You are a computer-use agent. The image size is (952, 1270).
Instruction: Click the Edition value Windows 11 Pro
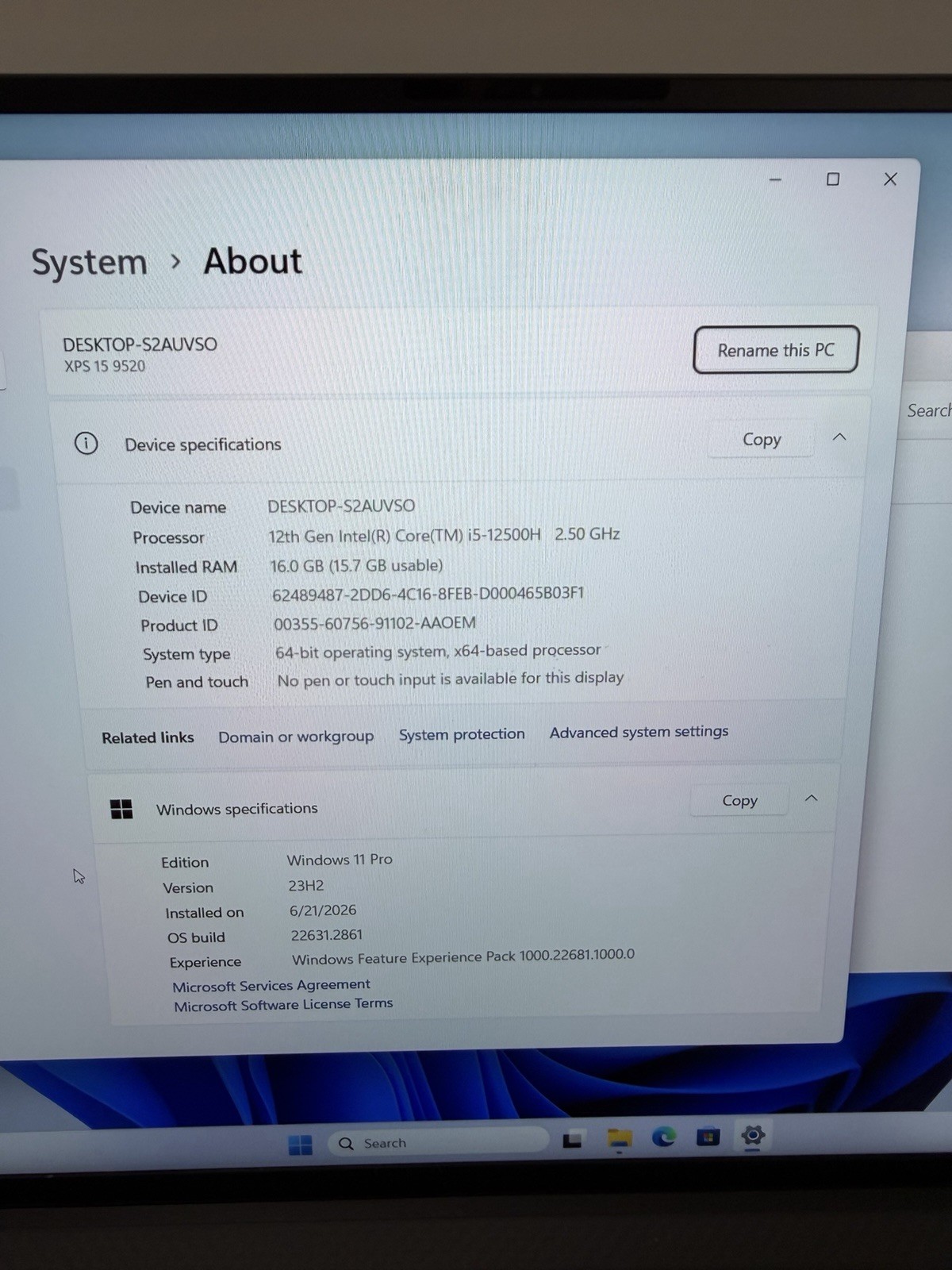pyautogui.click(x=340, y=860)
